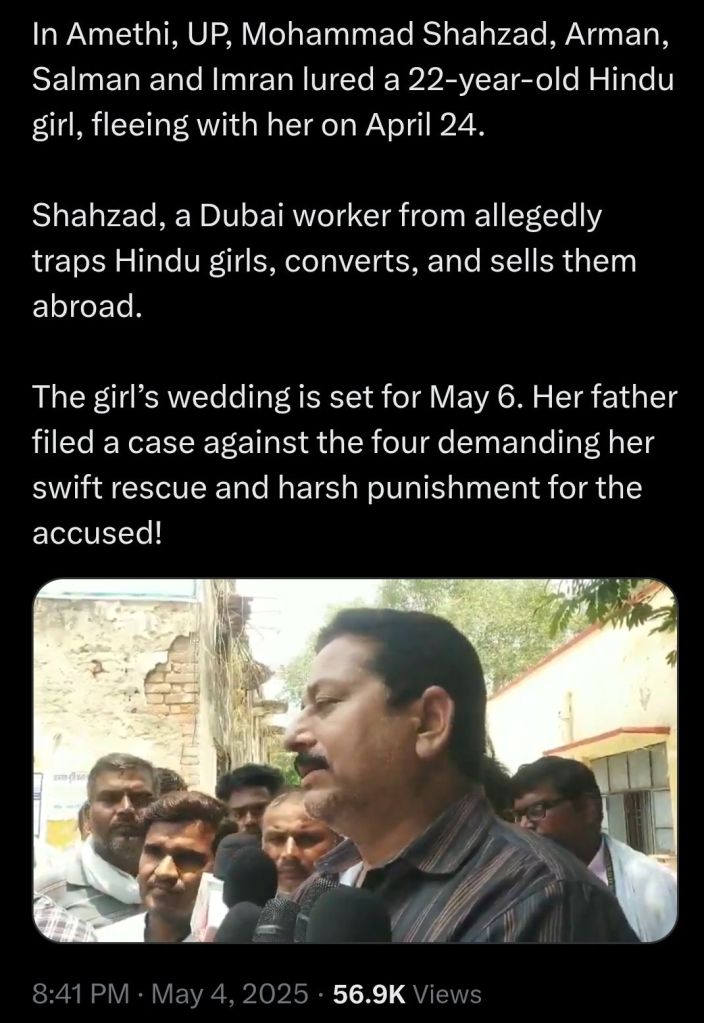Click the May 4, 2025 date
Screen dimensions: 704x1023
point(230,994)
